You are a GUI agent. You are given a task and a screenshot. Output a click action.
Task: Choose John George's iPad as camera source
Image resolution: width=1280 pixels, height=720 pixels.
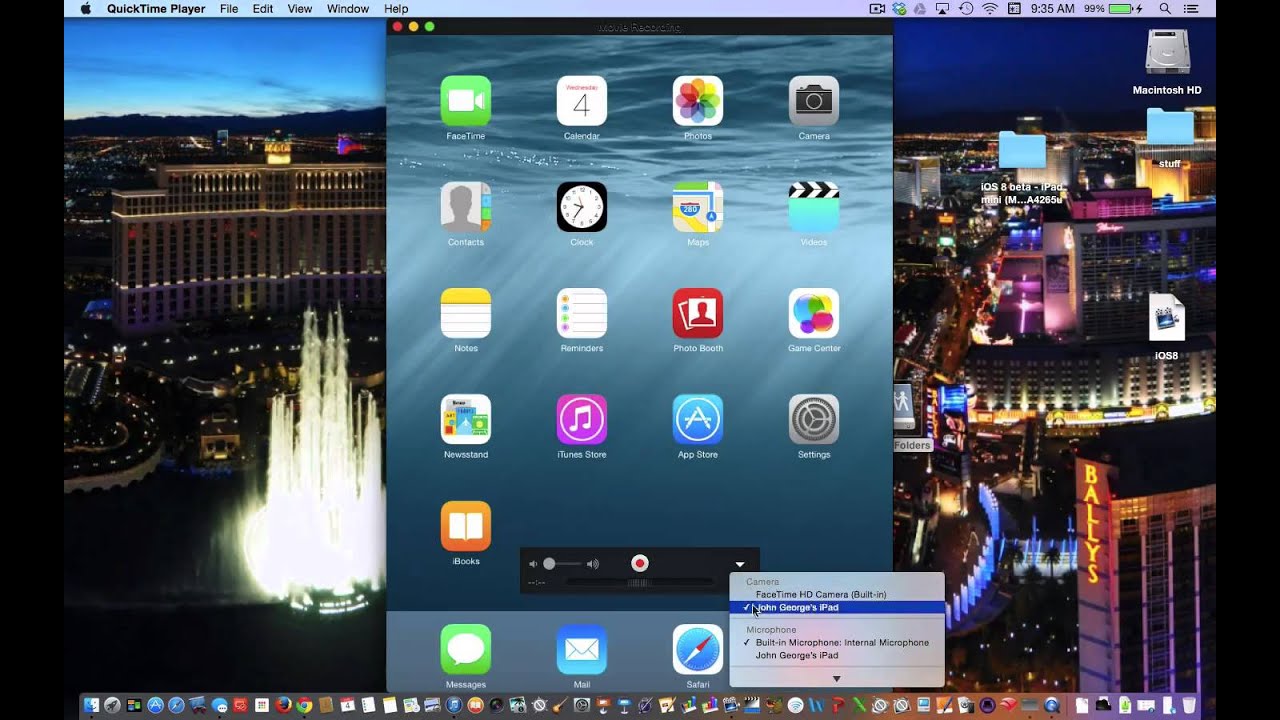pyautogui.click(x=837, y=607)
